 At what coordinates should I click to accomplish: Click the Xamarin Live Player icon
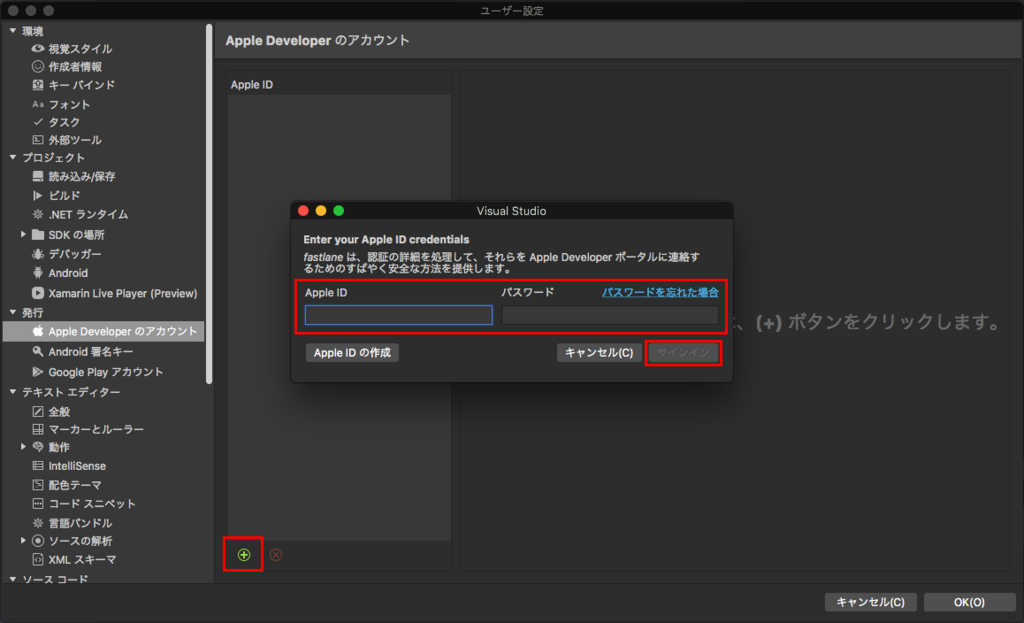click(x=38, y=293)
